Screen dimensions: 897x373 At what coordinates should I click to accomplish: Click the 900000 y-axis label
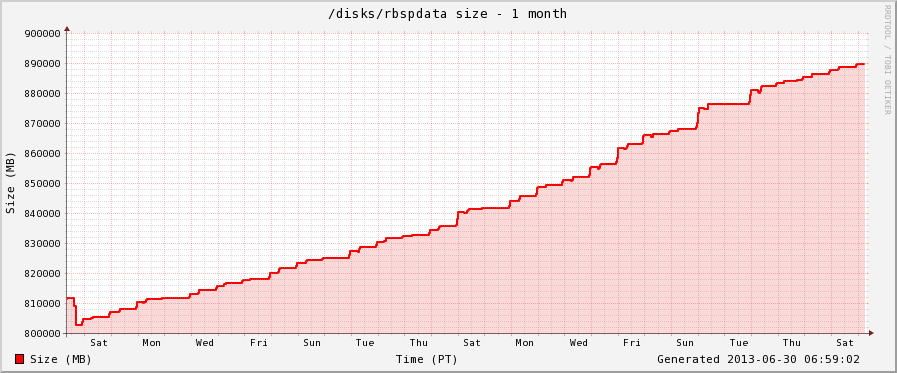pos(43,33)
